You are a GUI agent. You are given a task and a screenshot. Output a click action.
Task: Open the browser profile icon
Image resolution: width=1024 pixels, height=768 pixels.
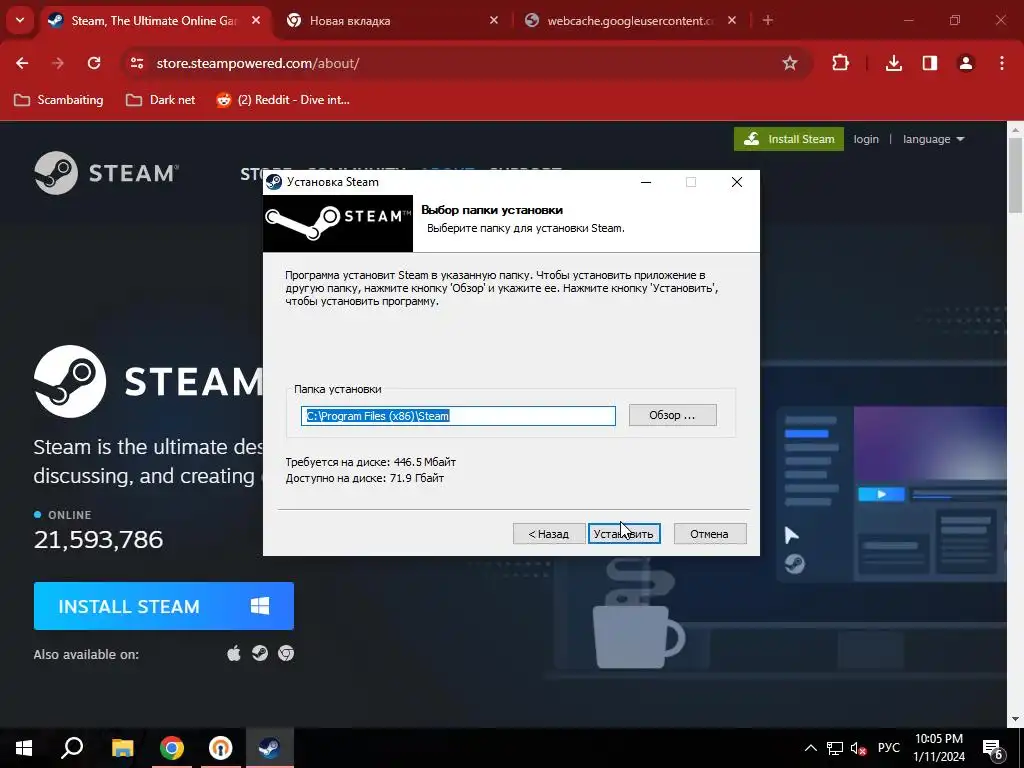(x=966, y=63)
